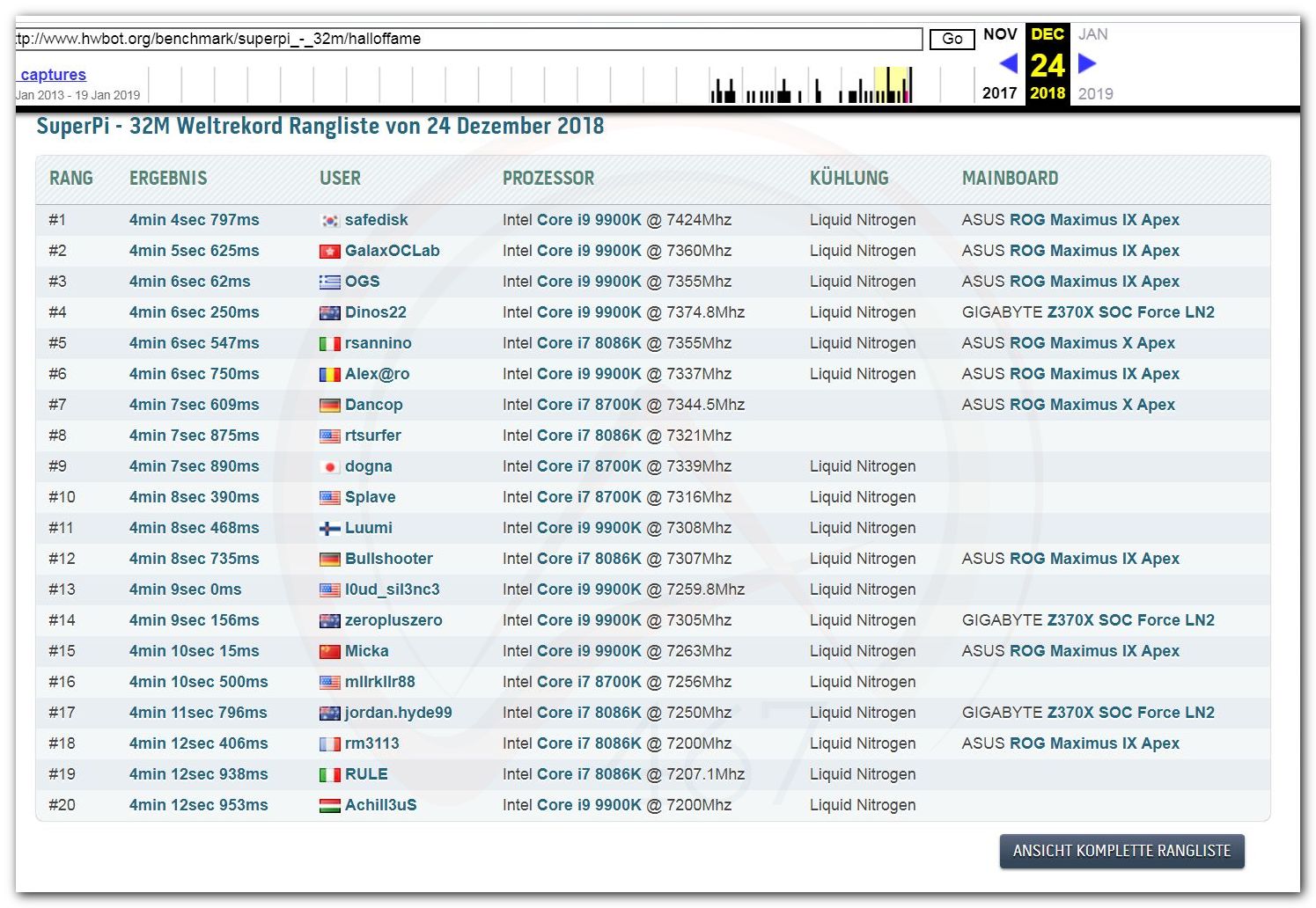
Task: Open user GalaxOCLab profile link
Action: point(392,251)
